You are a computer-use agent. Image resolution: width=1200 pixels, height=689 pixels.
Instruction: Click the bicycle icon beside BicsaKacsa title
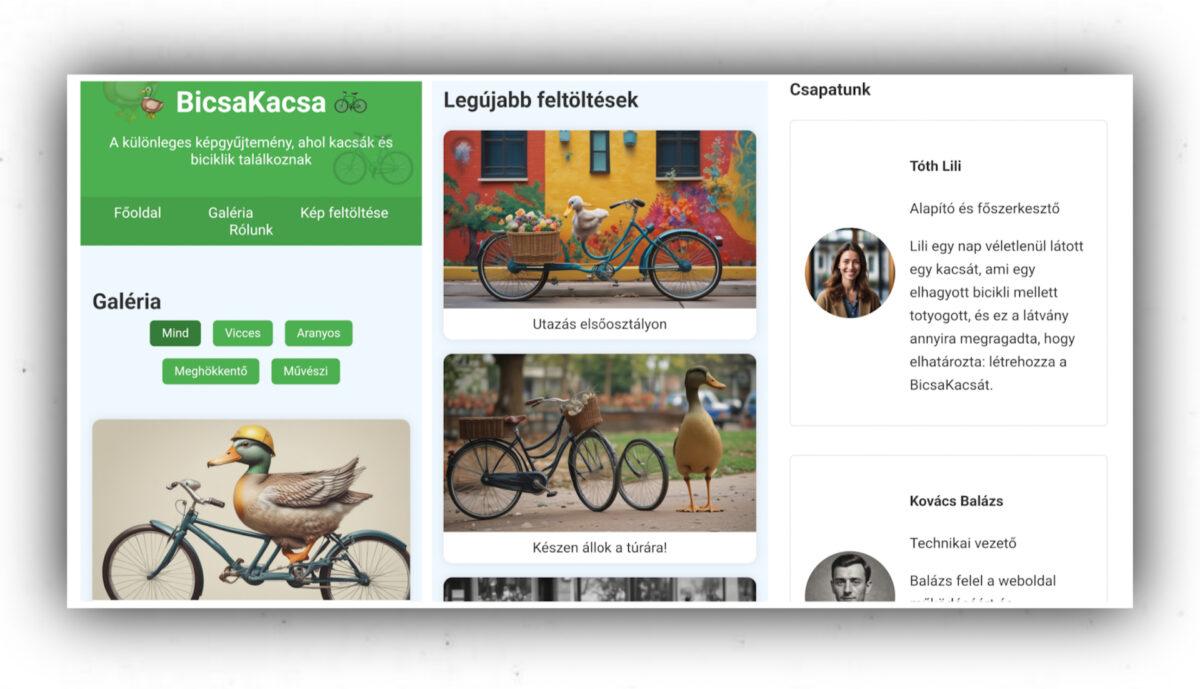(x=350, y=102)
